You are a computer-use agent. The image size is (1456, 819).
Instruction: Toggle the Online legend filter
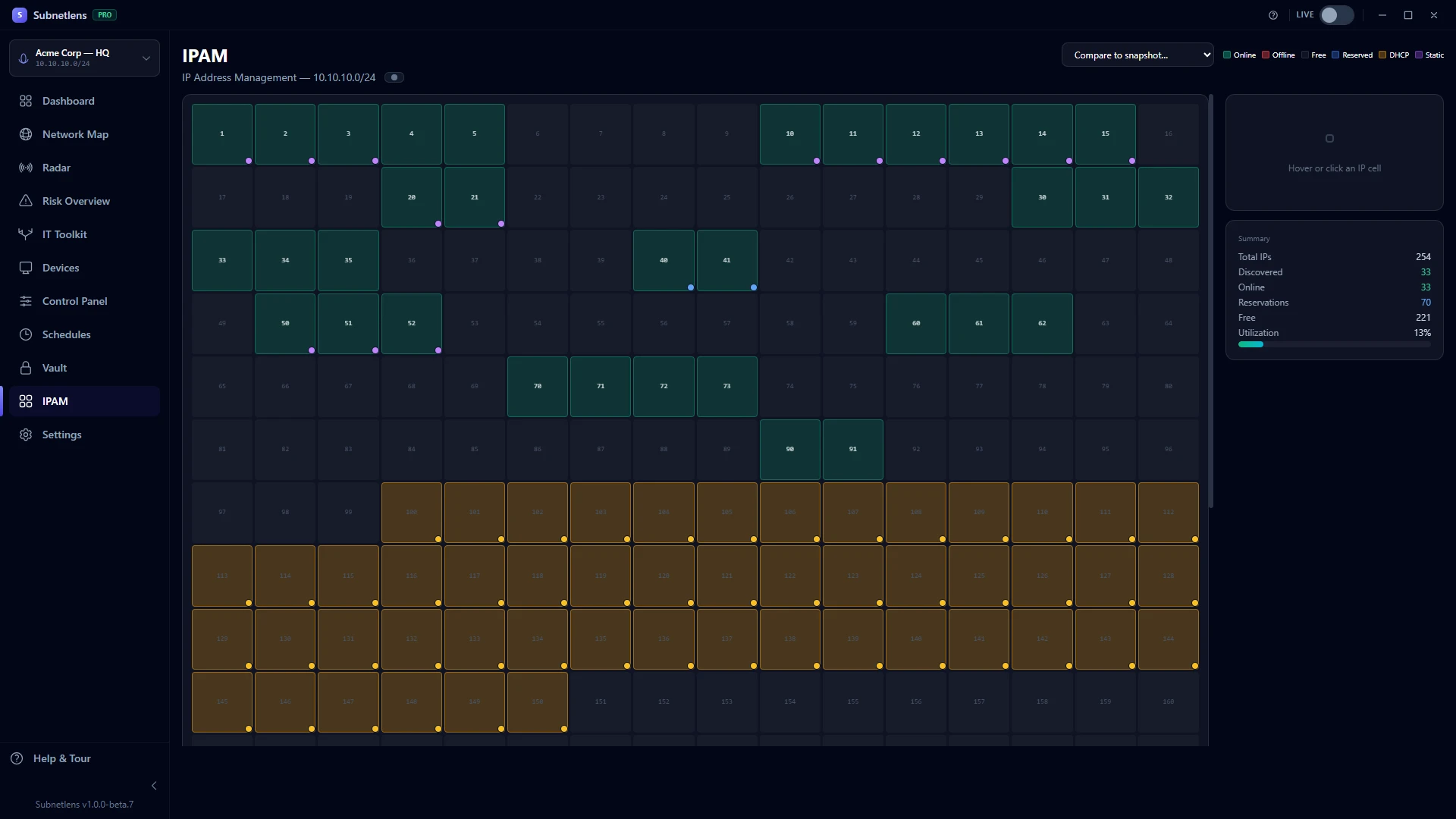tap(1239, 55)
